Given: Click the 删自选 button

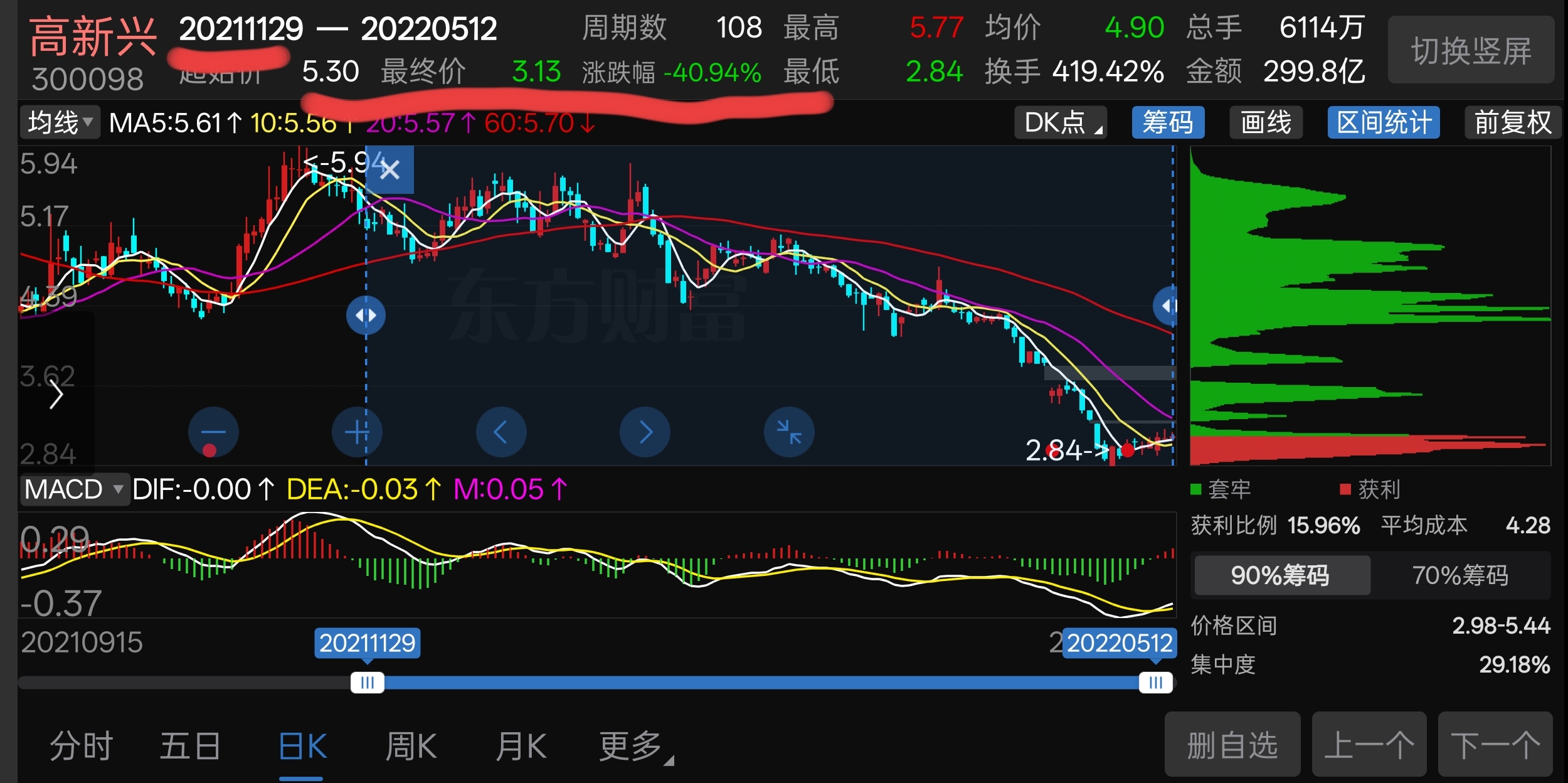Looking at the screenshot, I should [1232, 745].
